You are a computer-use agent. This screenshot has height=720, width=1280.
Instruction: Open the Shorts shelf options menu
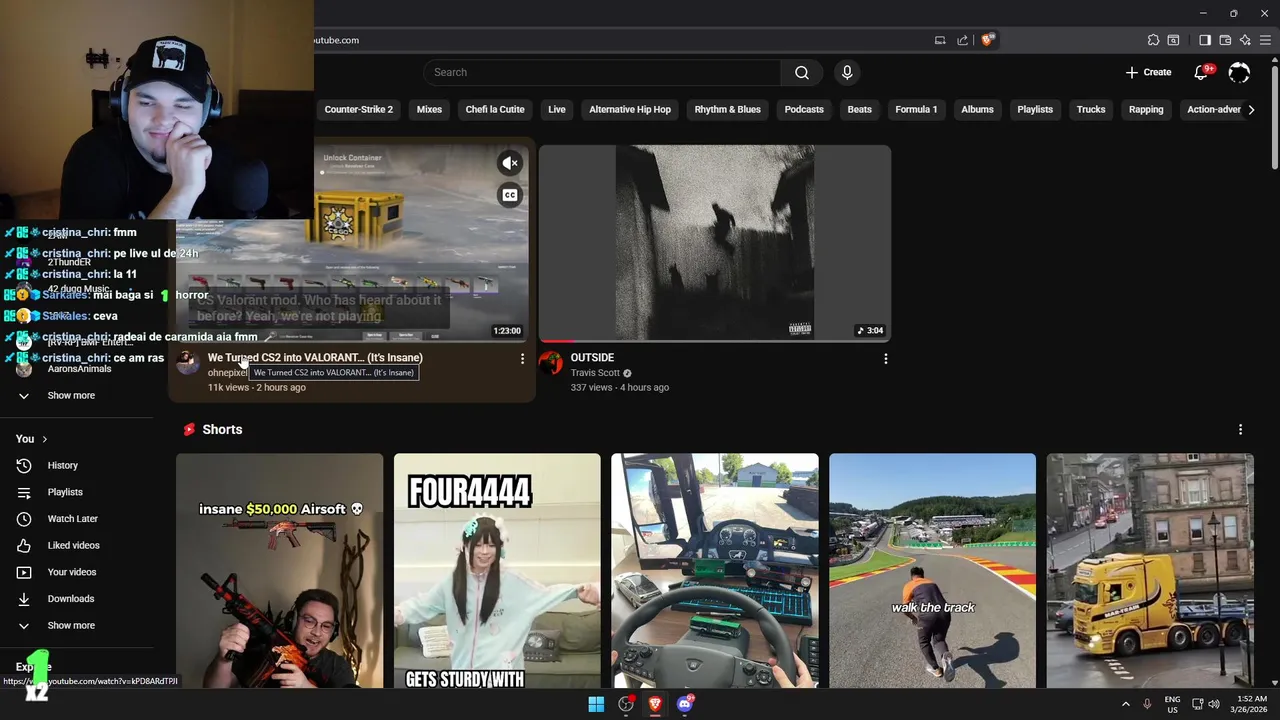pyautogui.click(x=1240, y=429)
